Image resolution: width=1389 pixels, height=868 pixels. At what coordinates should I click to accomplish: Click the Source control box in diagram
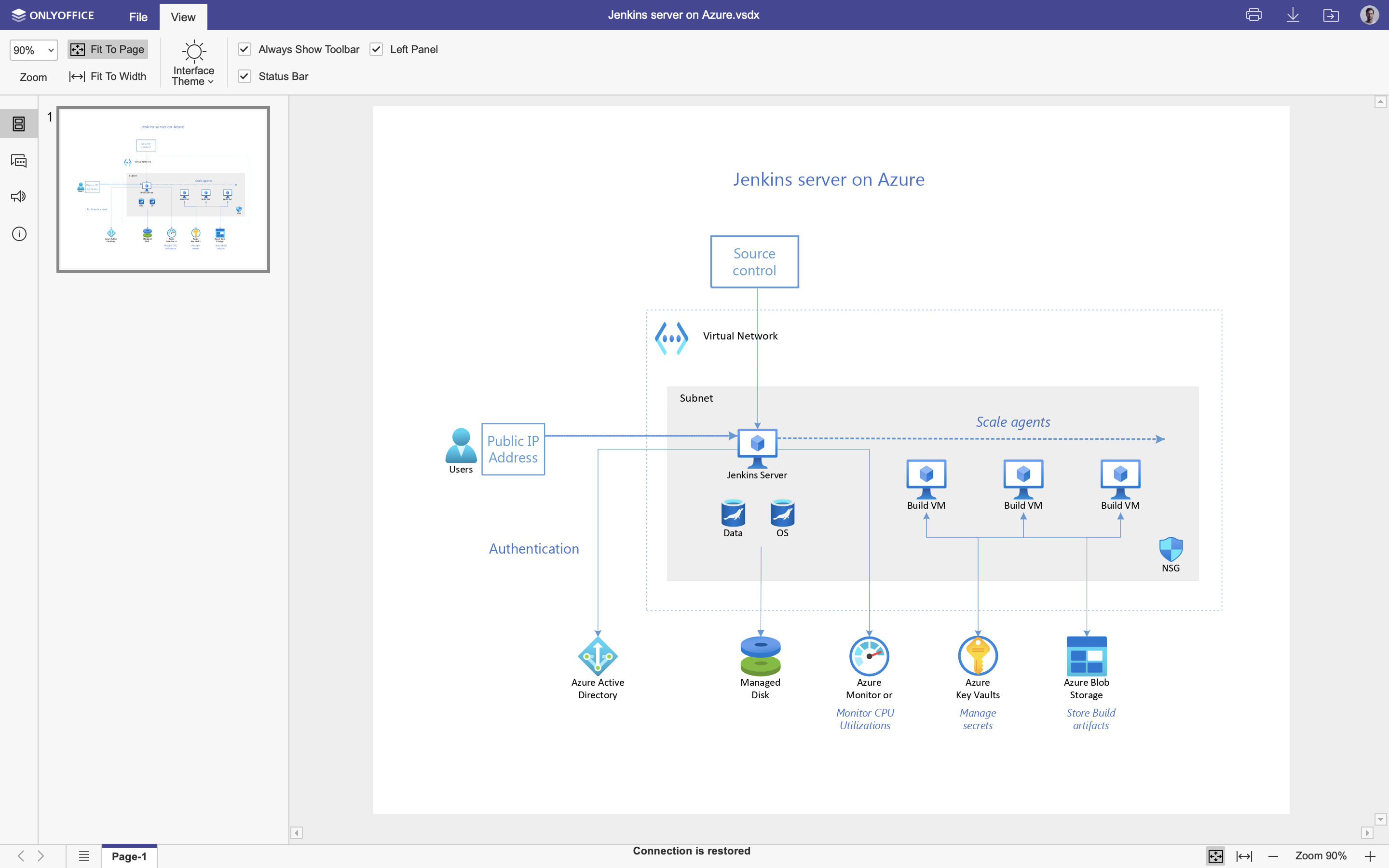pyautogui.click(x=754, y=262)
